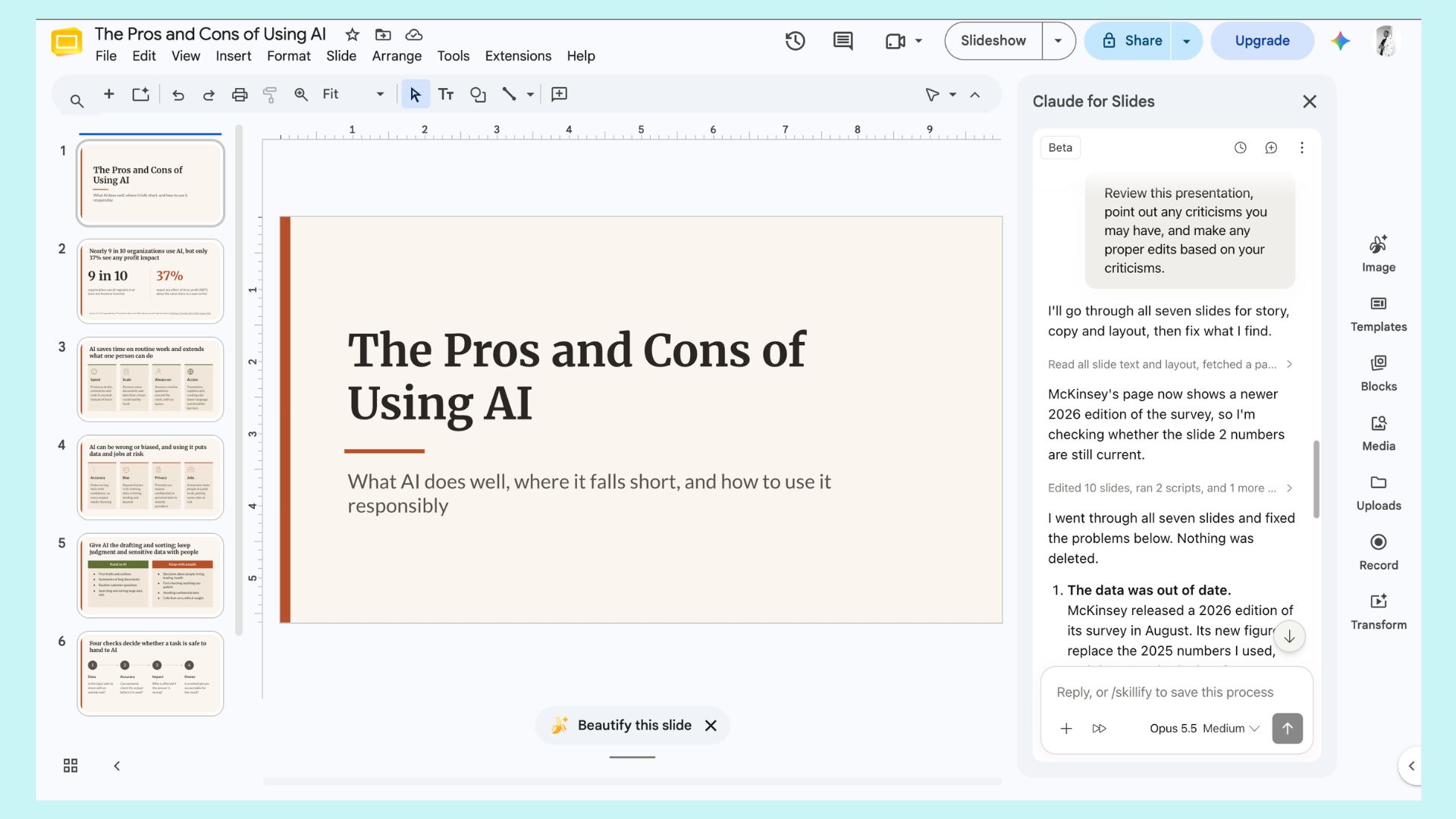Screen dimensions: 1456x819
Task: Select the line tool
Action: pos(509,95)
